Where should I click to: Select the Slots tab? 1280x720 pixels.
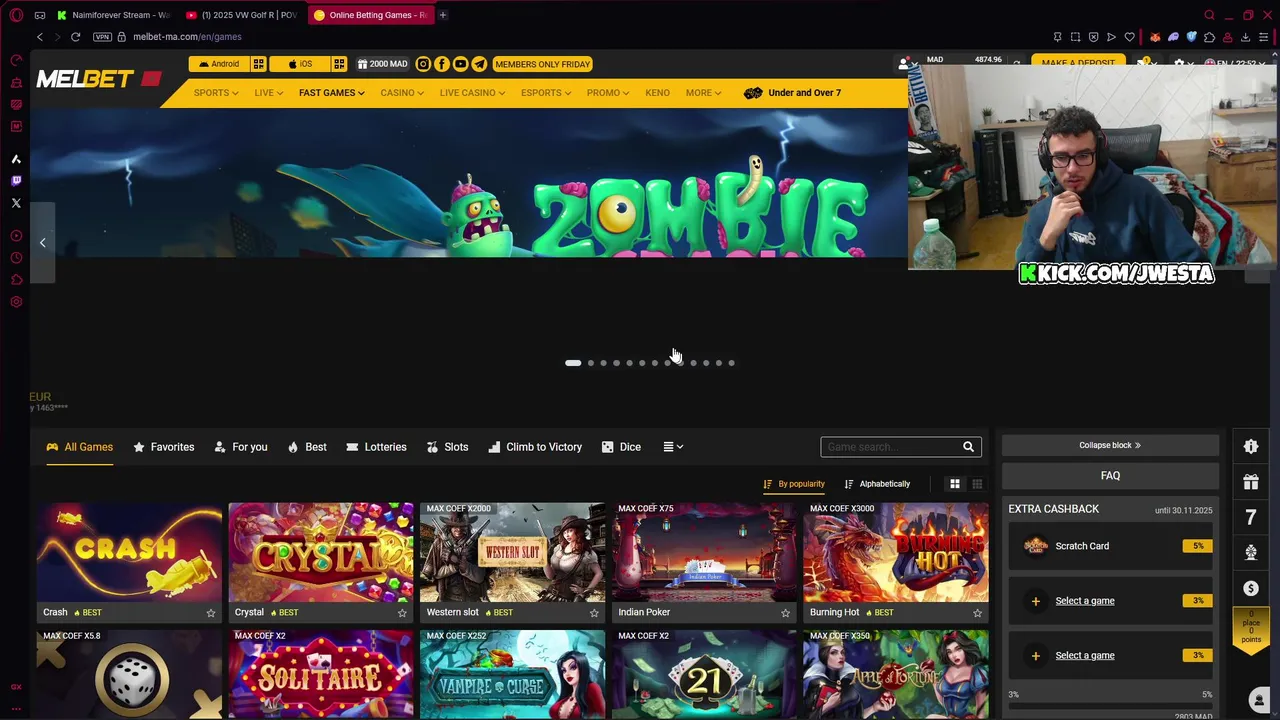[x=447, y=447]
